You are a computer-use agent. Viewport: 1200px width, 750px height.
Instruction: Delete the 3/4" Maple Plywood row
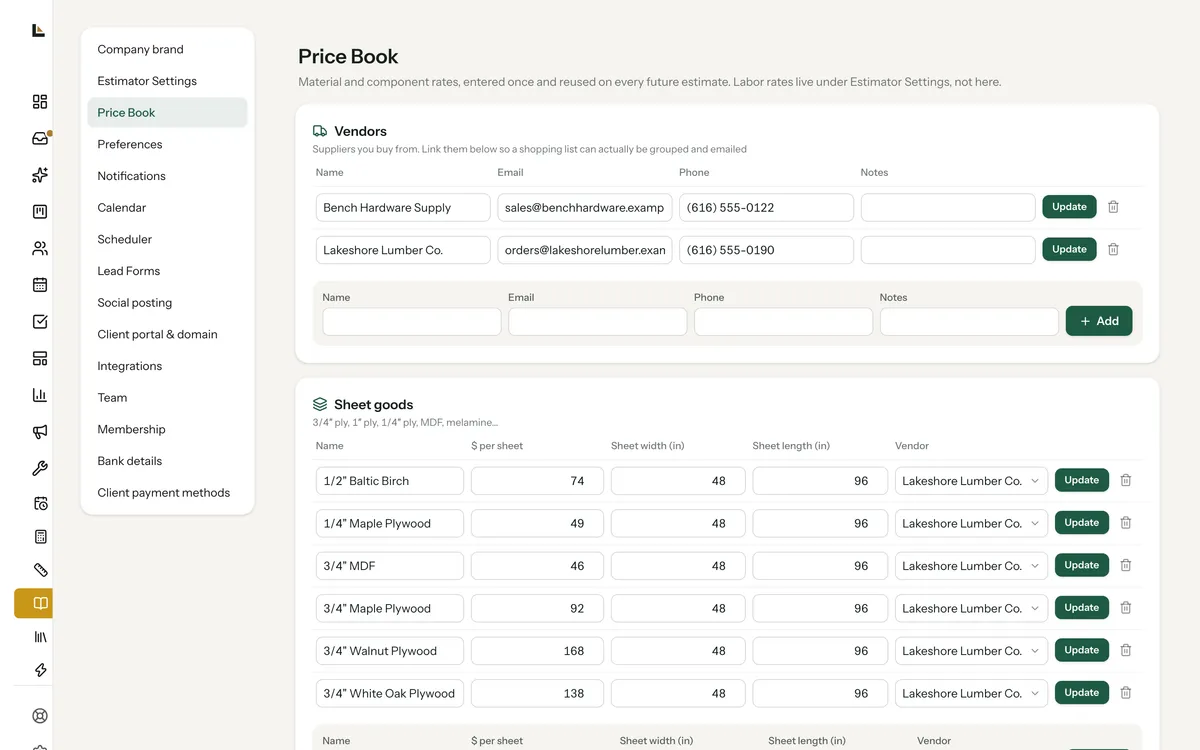click(1125, 608)
